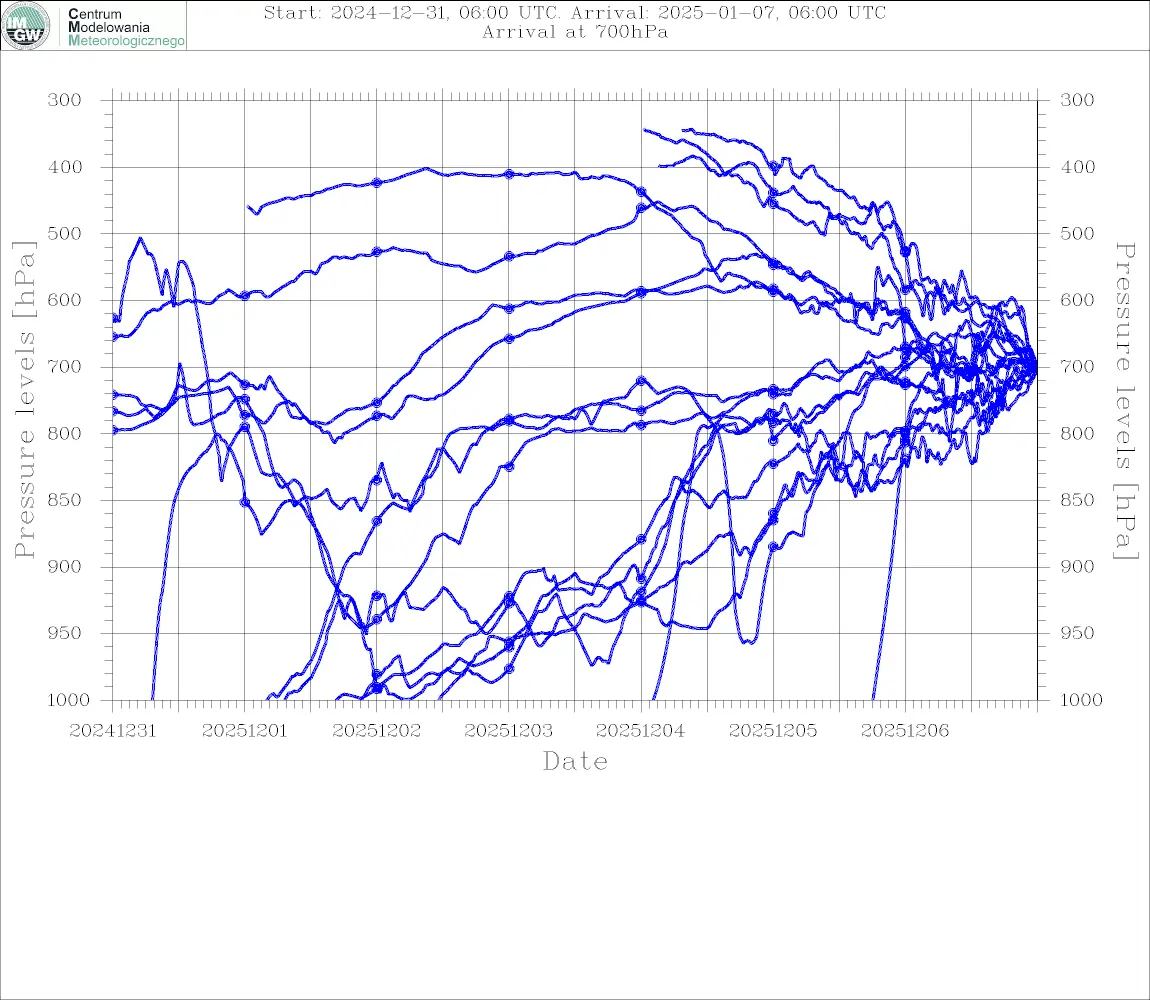The width and height of the screenshot is (1150, 1000).
Task: Click the left axis 1000 label
Action: point(69,700)
